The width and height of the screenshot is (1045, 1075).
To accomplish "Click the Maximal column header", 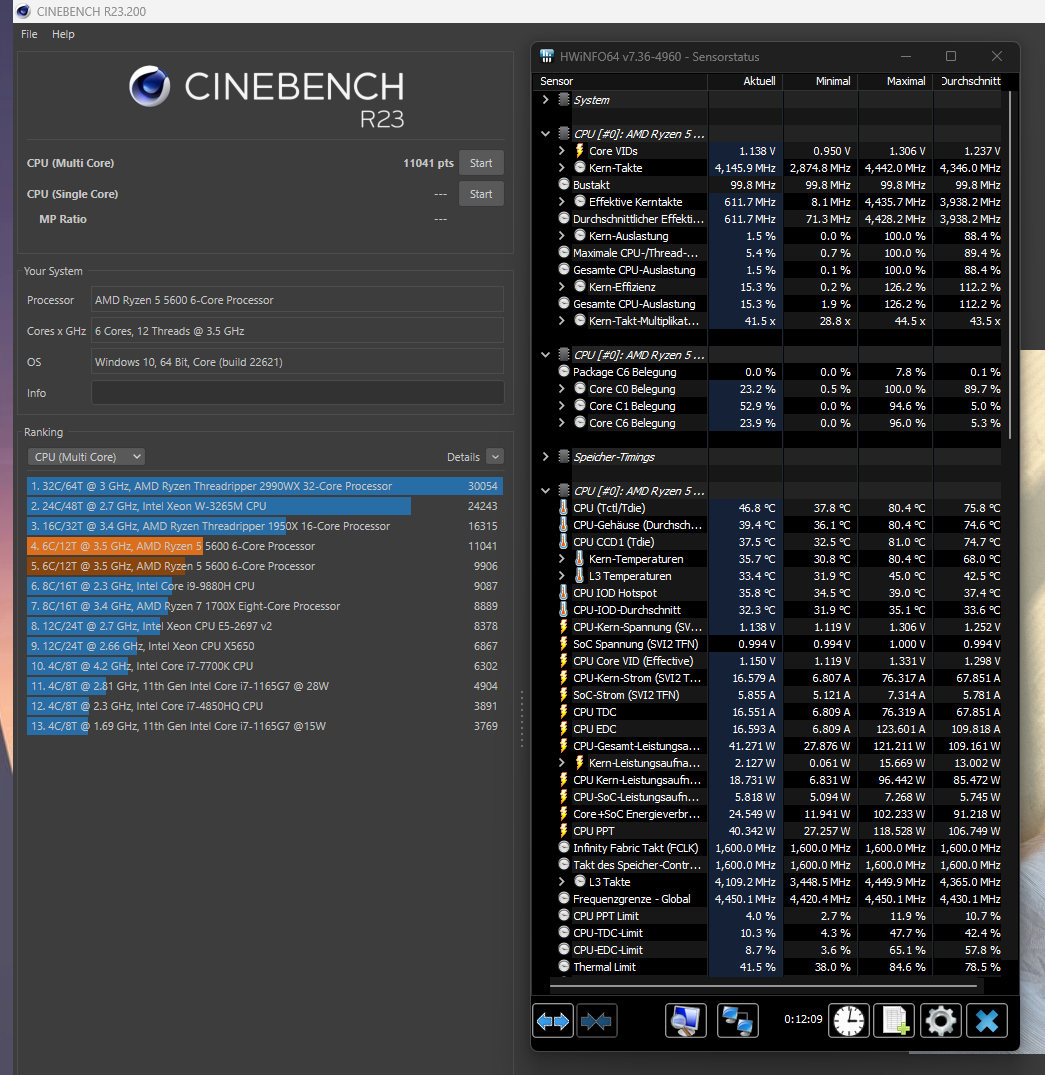I will 896,81.
